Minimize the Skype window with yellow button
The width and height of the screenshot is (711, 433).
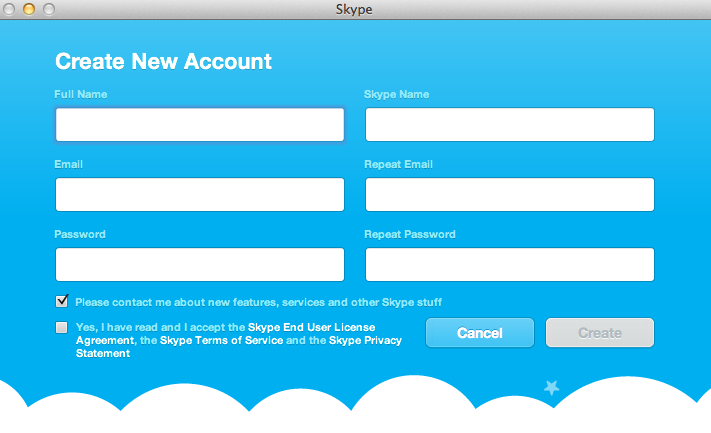point(29,9)
